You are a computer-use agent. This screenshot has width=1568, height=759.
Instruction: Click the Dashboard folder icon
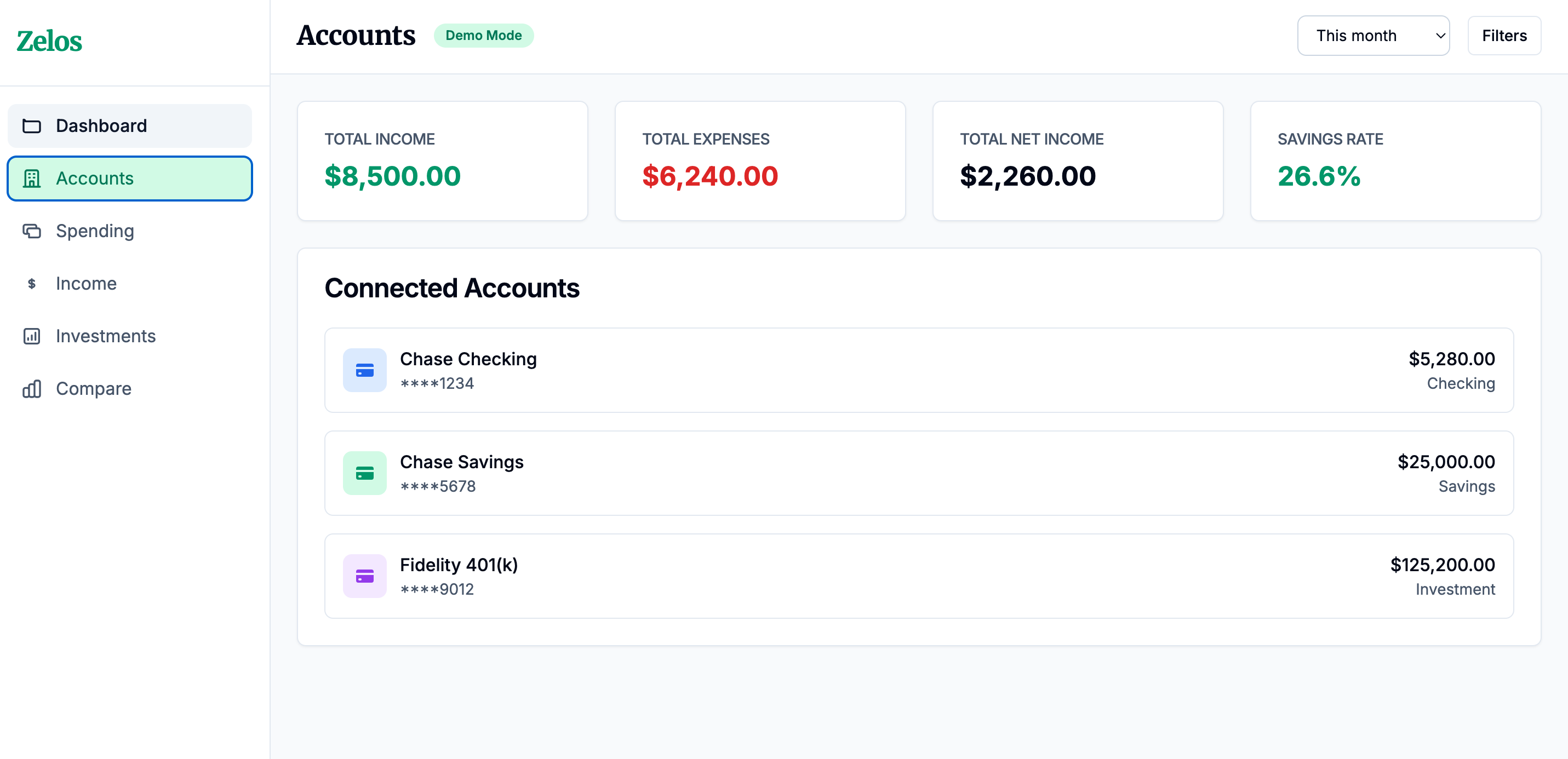pyautogui.click(x=32, y=126)
